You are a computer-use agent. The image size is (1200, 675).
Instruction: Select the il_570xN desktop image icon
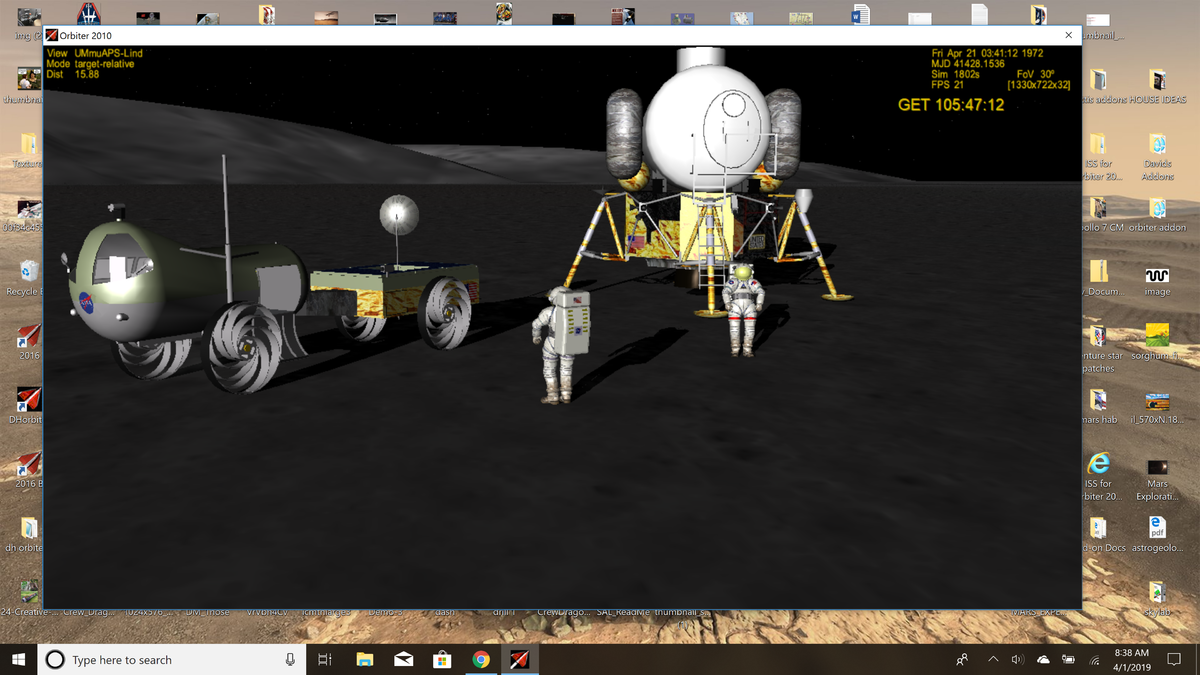click(1158, 406)
